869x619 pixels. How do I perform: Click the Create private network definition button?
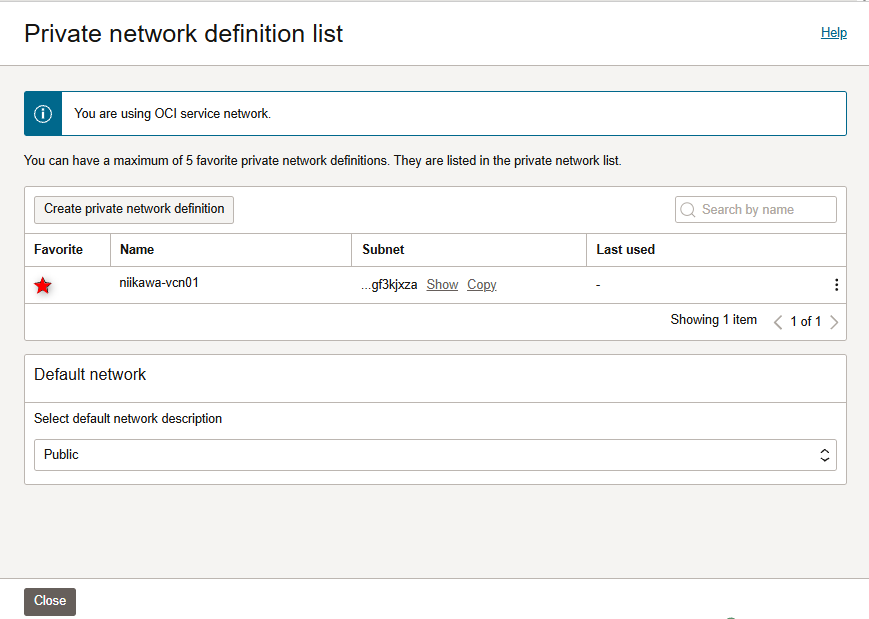click(x=134, y=209)
